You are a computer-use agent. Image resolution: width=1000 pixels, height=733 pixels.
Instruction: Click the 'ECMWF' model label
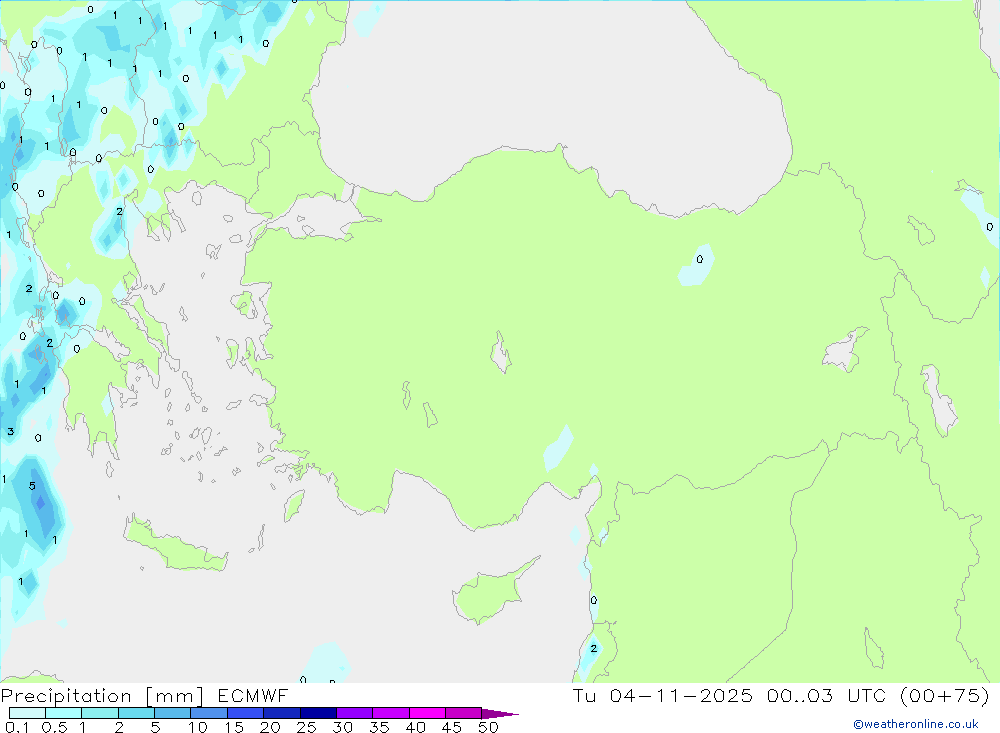253,696
